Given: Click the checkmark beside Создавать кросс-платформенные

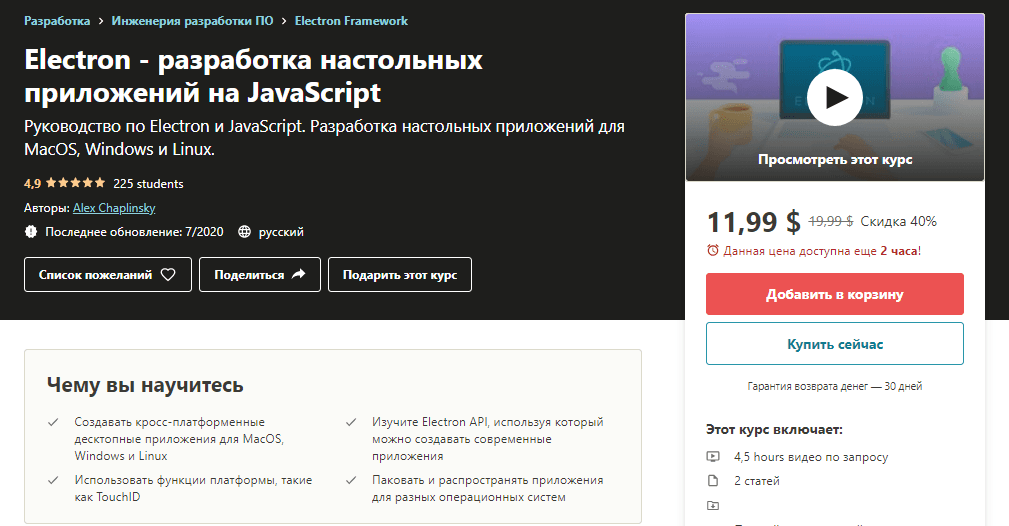Looking at the screenshot, I should pyautogui.click(x=53, y=422).
